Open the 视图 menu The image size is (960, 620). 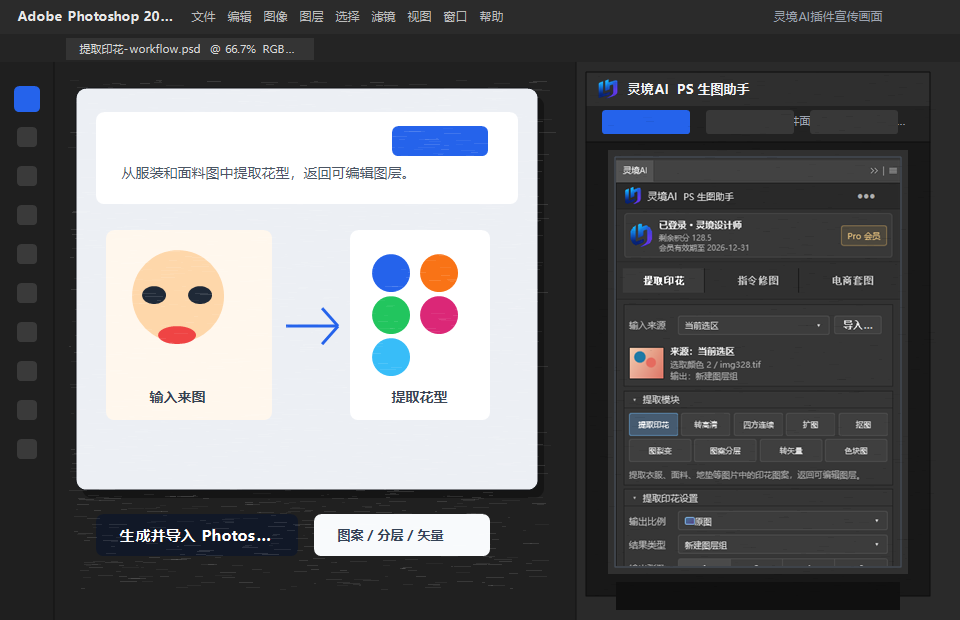[419, 17]
